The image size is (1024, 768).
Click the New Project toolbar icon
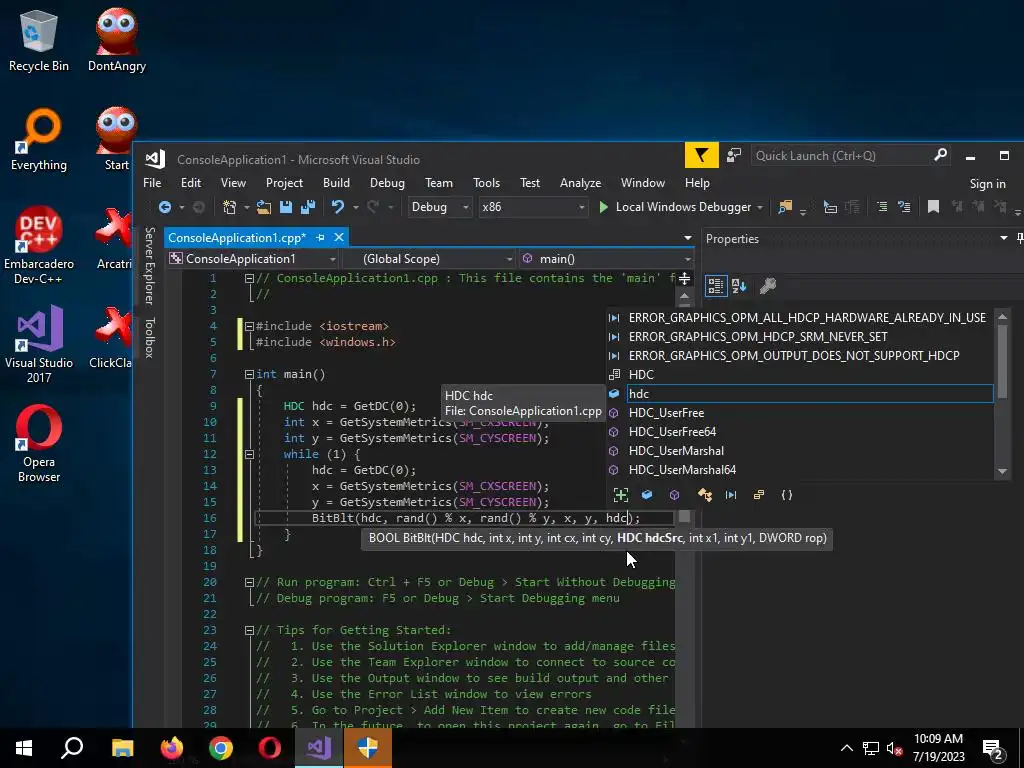click(229, 207)
